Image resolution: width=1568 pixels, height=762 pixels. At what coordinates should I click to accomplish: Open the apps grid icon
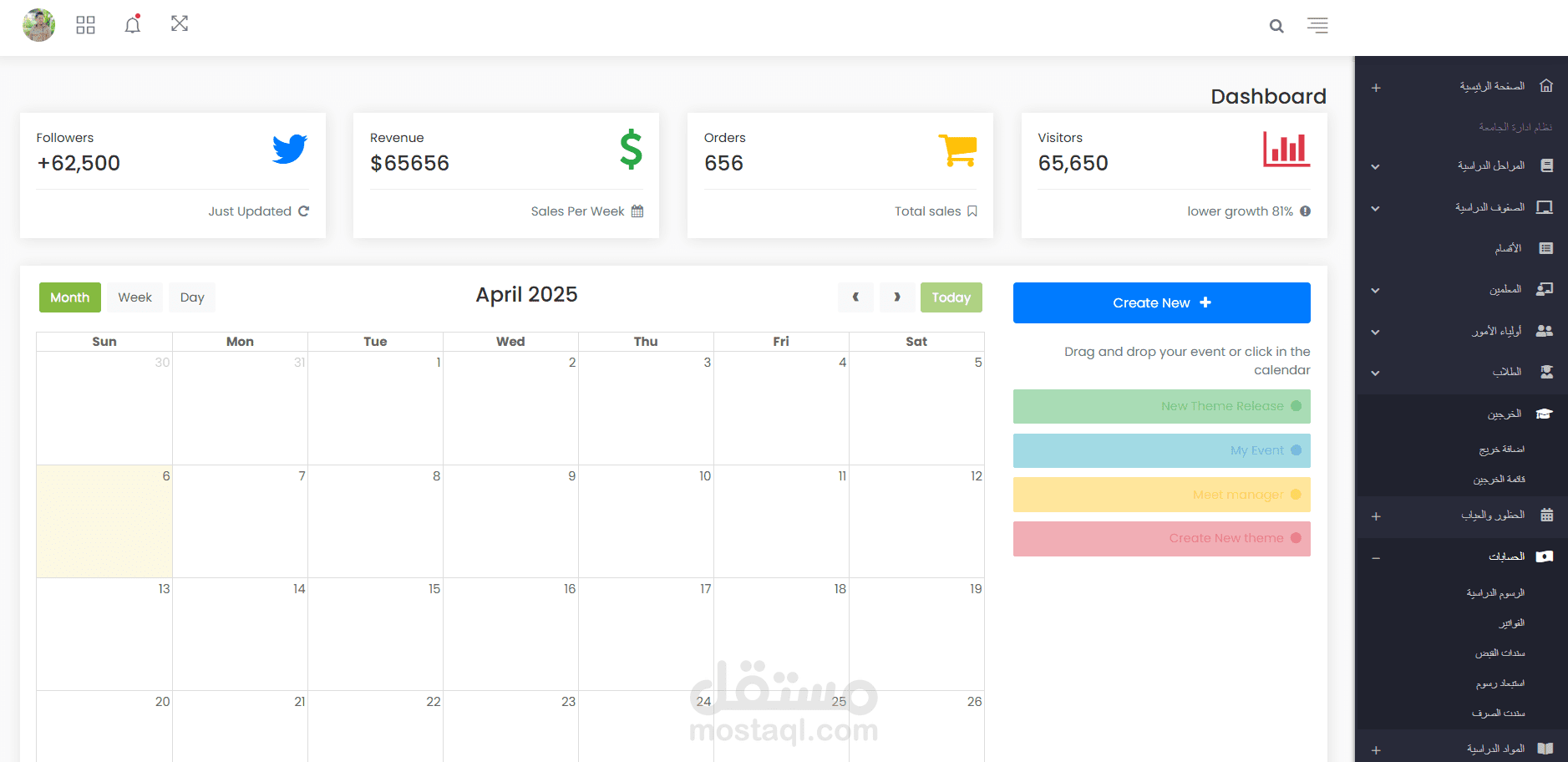[85, 25]
